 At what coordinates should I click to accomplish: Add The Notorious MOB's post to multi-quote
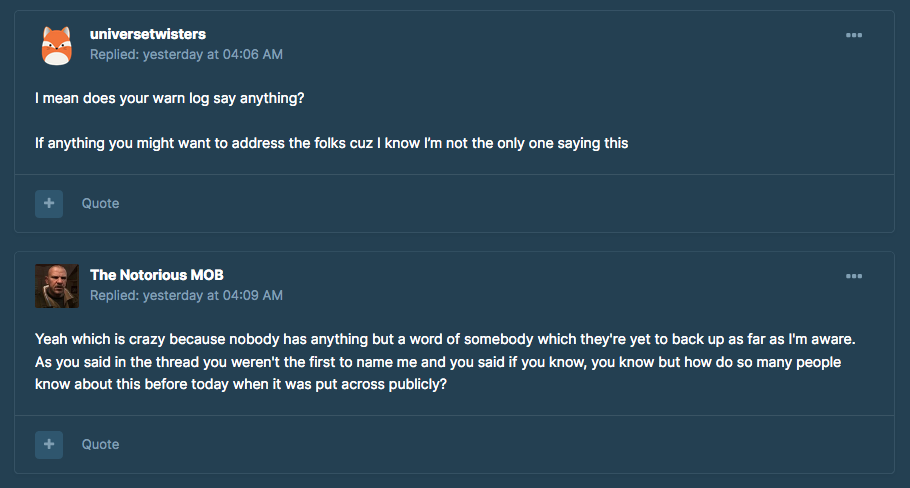[x=49, y=444]
